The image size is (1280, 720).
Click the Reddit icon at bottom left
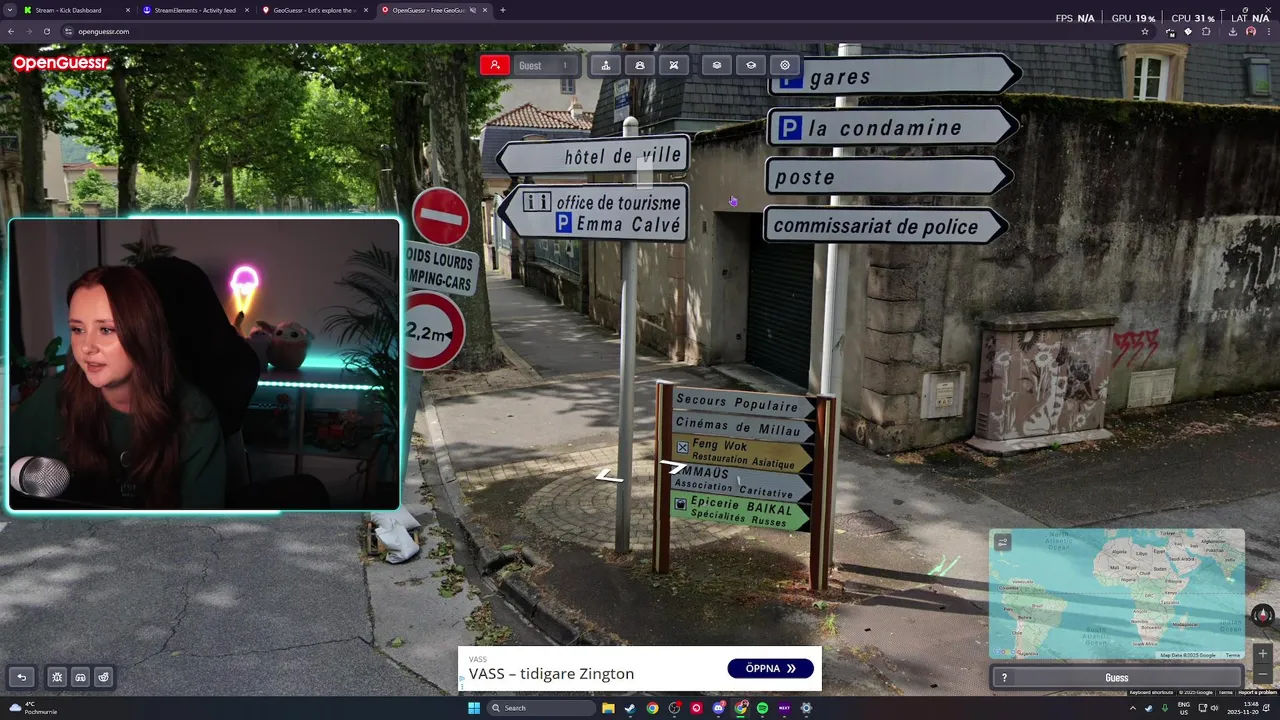pos(104,677)
